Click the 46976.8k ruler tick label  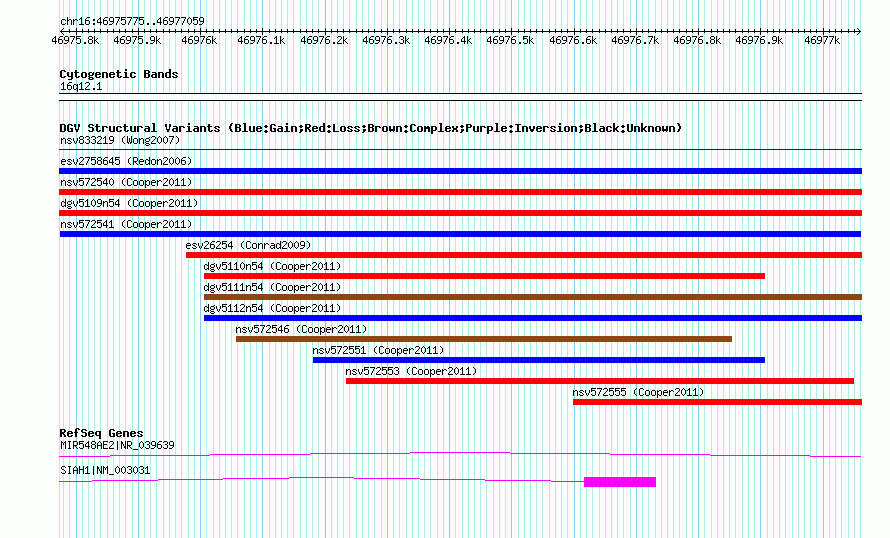696,40
